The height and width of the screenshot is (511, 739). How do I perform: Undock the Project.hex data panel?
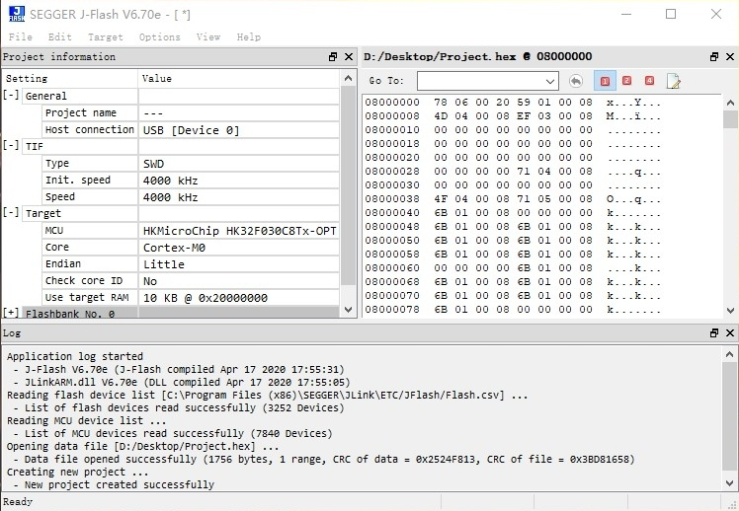(x=714, y=57)
